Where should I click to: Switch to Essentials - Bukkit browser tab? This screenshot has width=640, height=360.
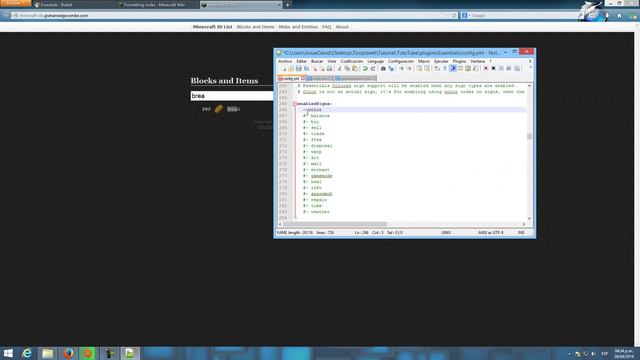(73, 5)
